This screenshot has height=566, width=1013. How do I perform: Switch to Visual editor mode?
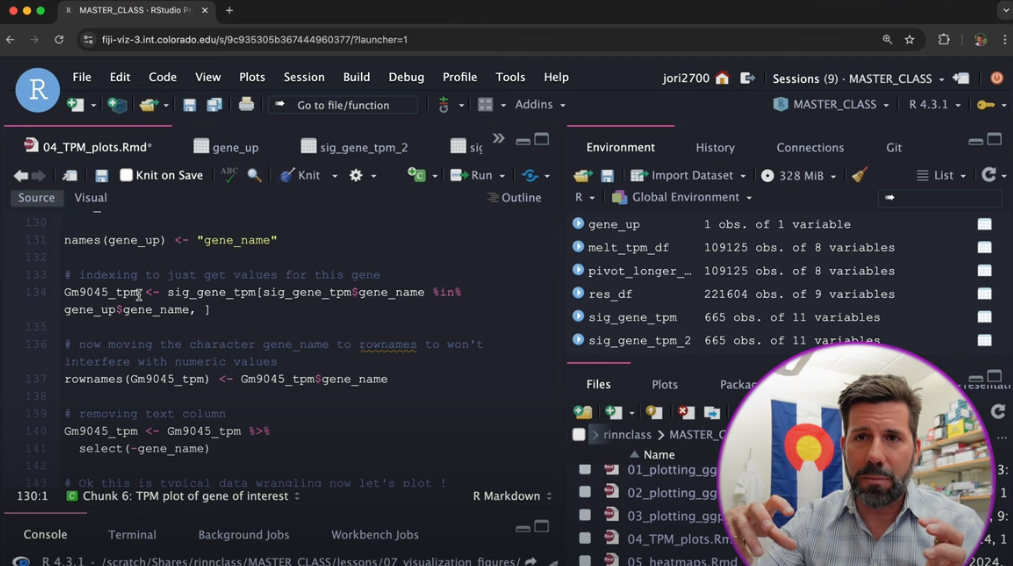90,198
